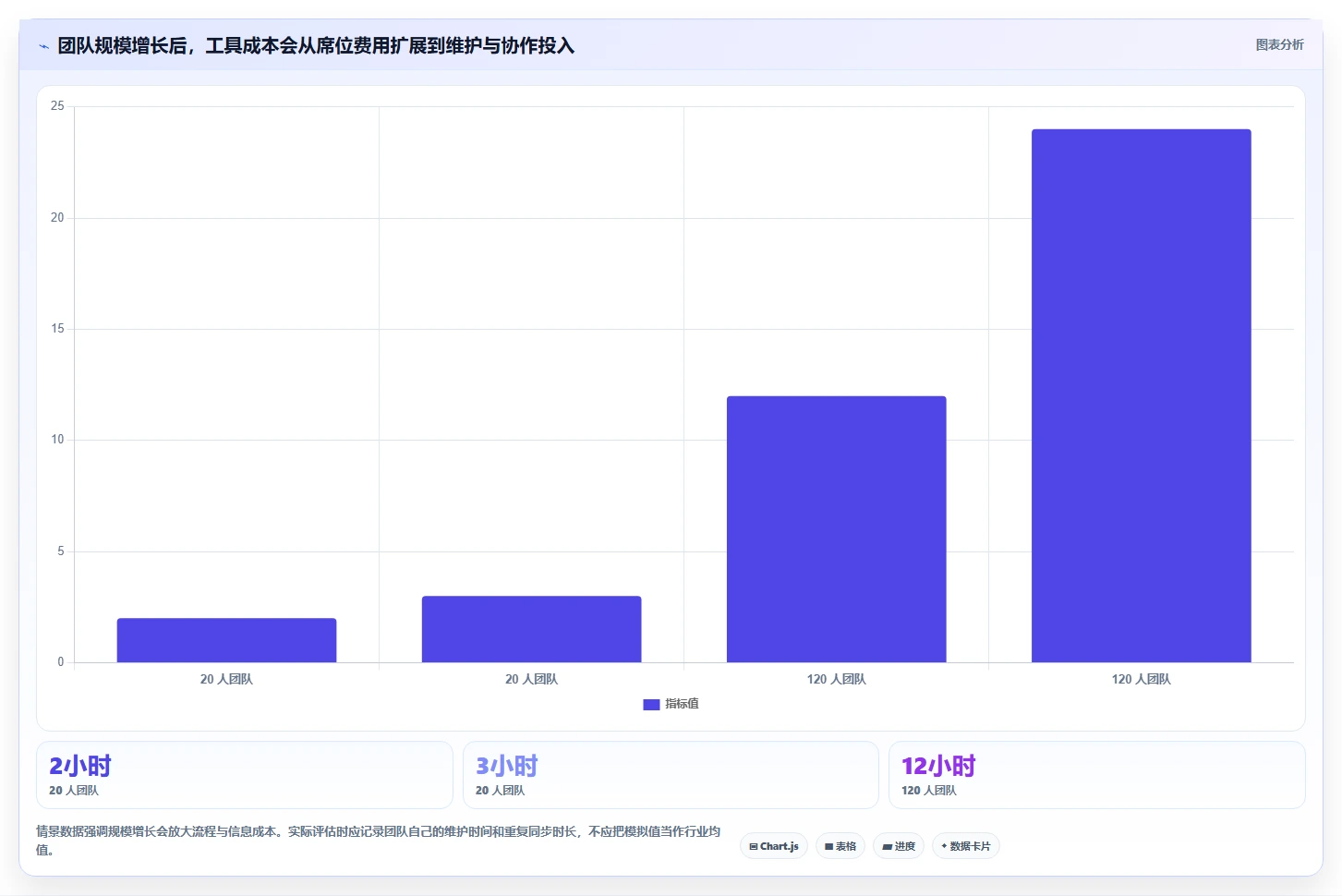The height and width of the screenshot is (896, 1342).
Task: Toggle the 指标值 legend color swatch
Action: tap(651, 705)
